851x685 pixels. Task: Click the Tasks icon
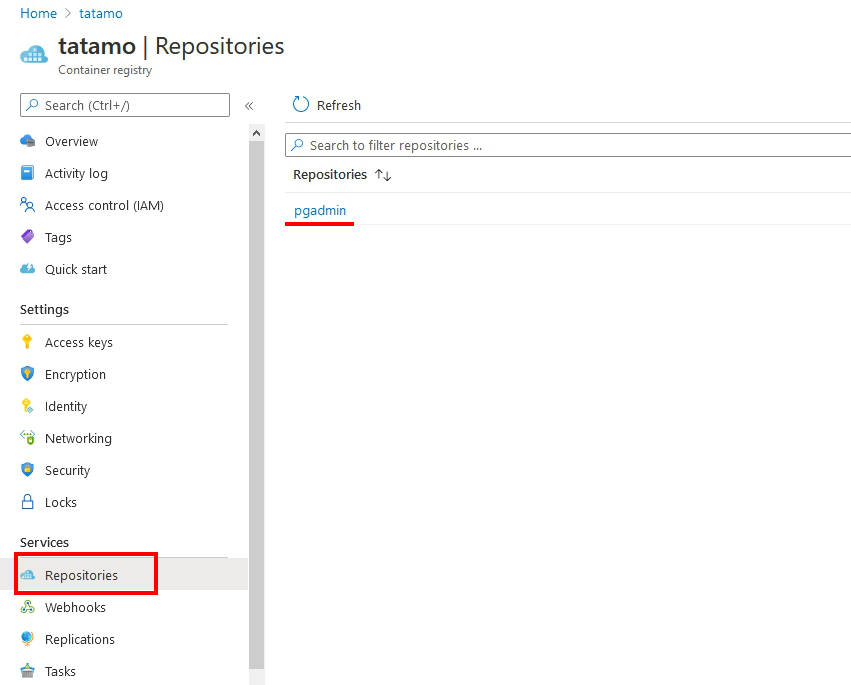pyautogui.click(x=28, y=671)
